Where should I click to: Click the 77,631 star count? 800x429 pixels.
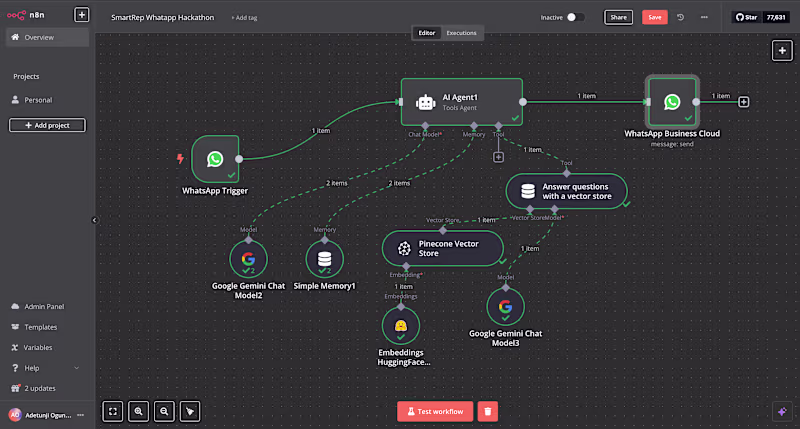(x=776, y=17)
